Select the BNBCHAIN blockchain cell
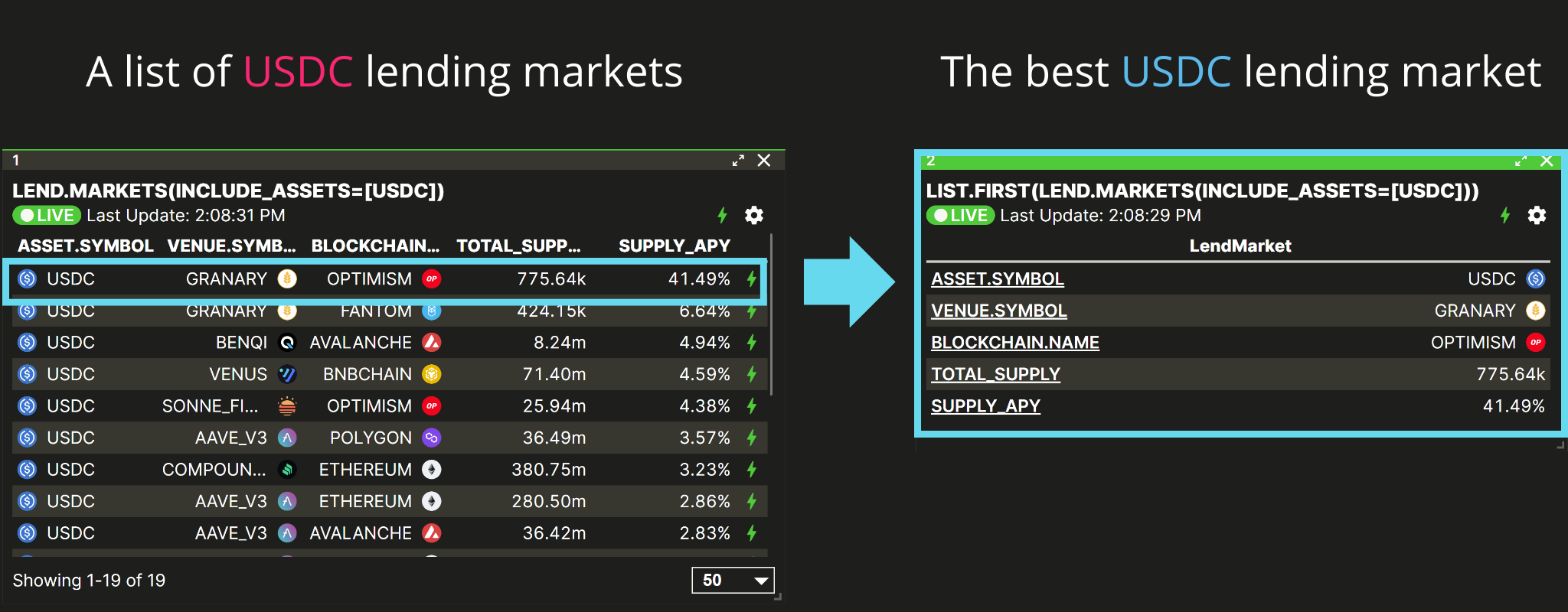This screenshot has height=612, width=1568. [367, 374]
